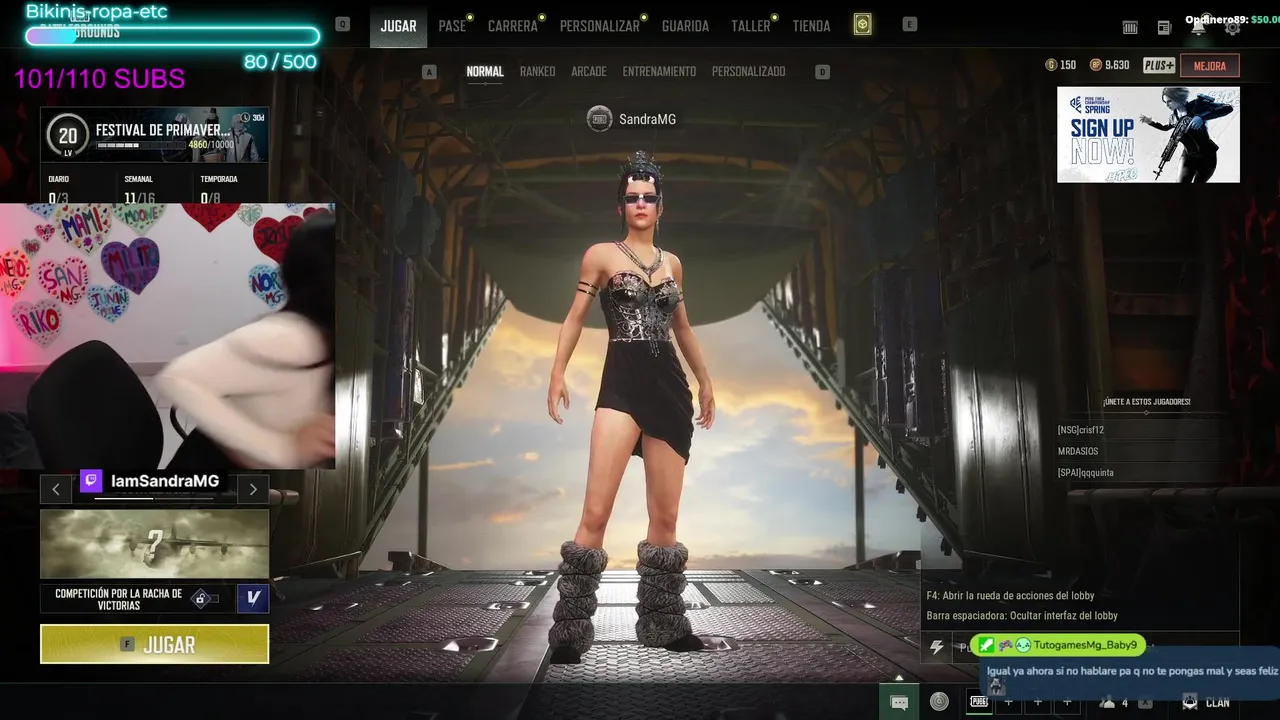Open the Festival de Primavera pass panel

[x=154, y=135]
